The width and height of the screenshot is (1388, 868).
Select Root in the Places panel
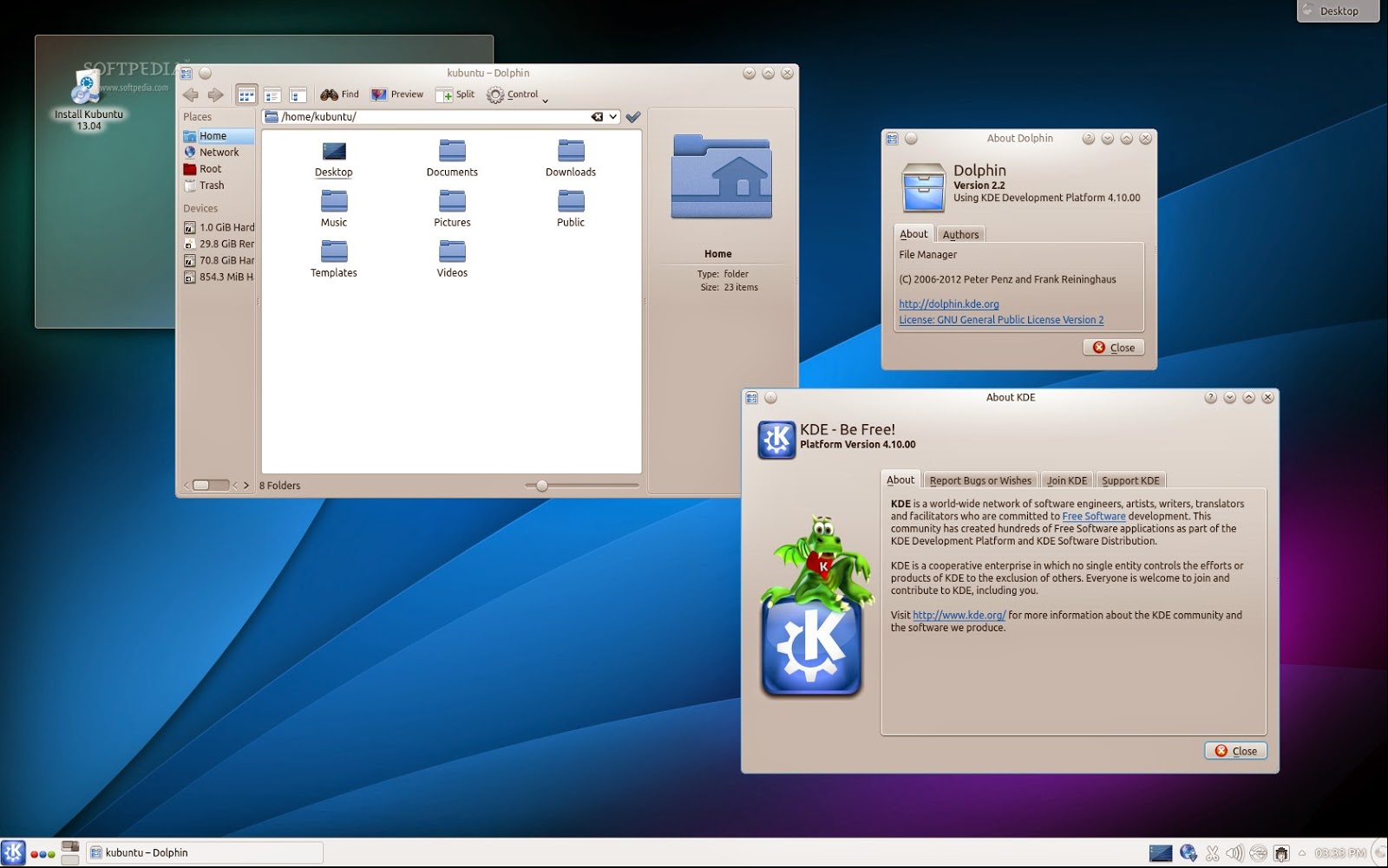[218, 169]
